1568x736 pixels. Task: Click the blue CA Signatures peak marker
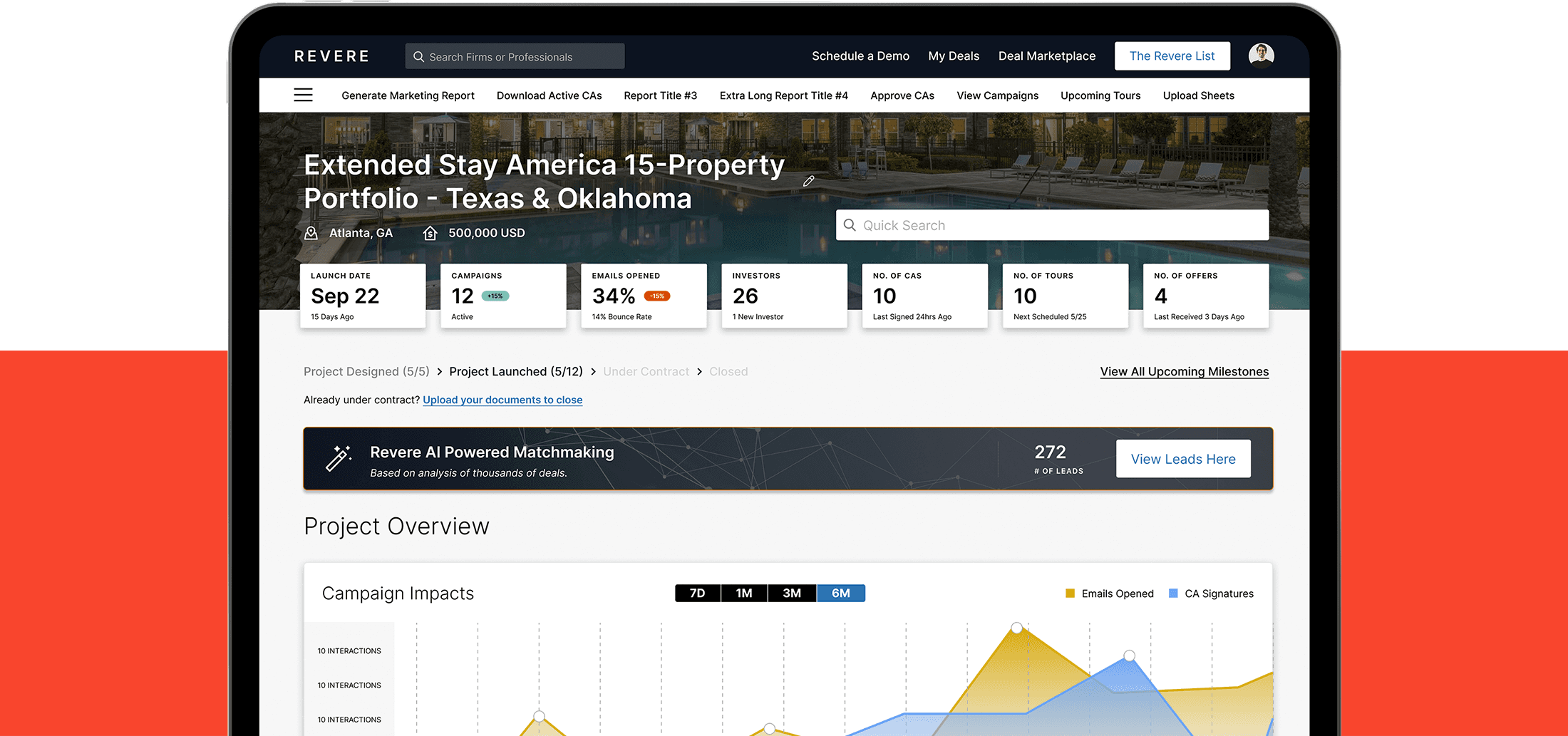(x=1129, y=655)
